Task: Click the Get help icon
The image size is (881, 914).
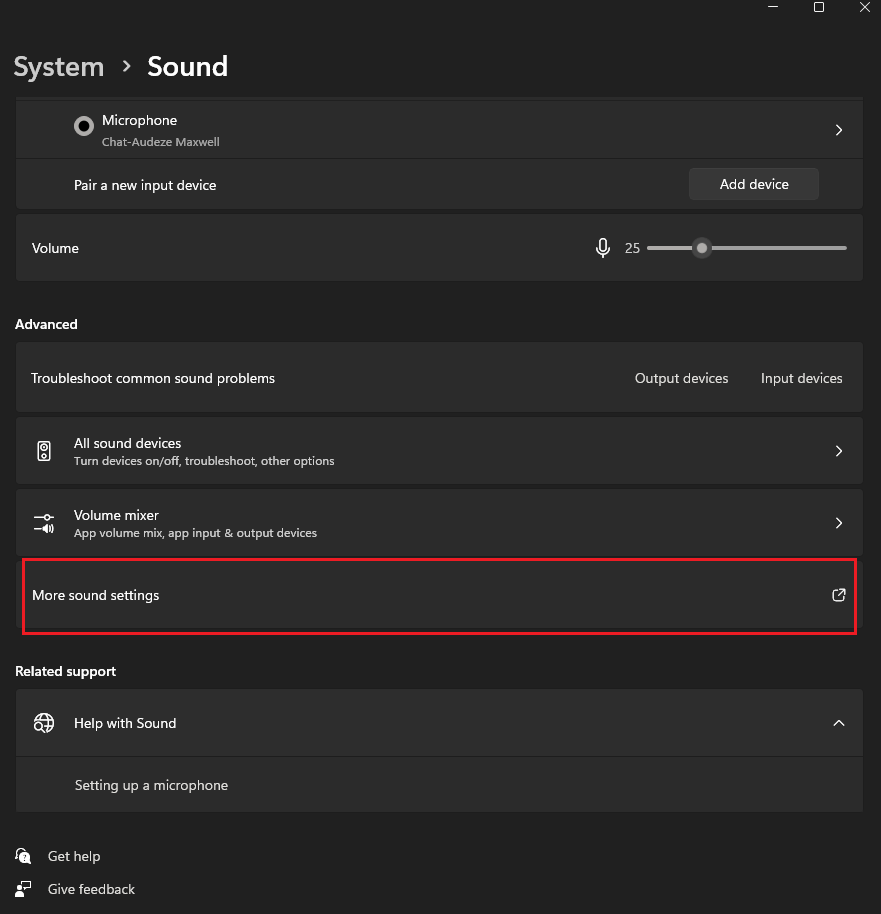Action: pos(22,856)
